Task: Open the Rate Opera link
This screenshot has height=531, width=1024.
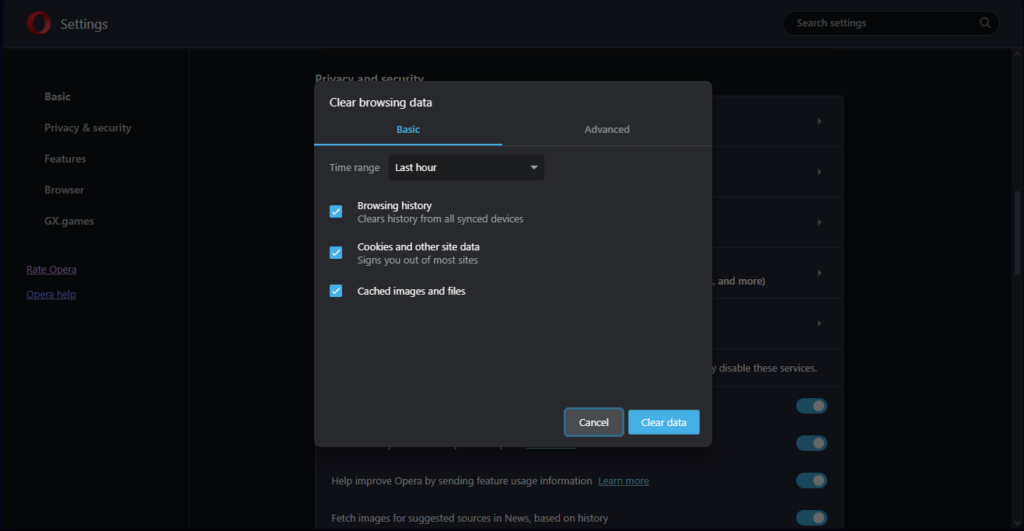Action: click(x=52, y=269)
